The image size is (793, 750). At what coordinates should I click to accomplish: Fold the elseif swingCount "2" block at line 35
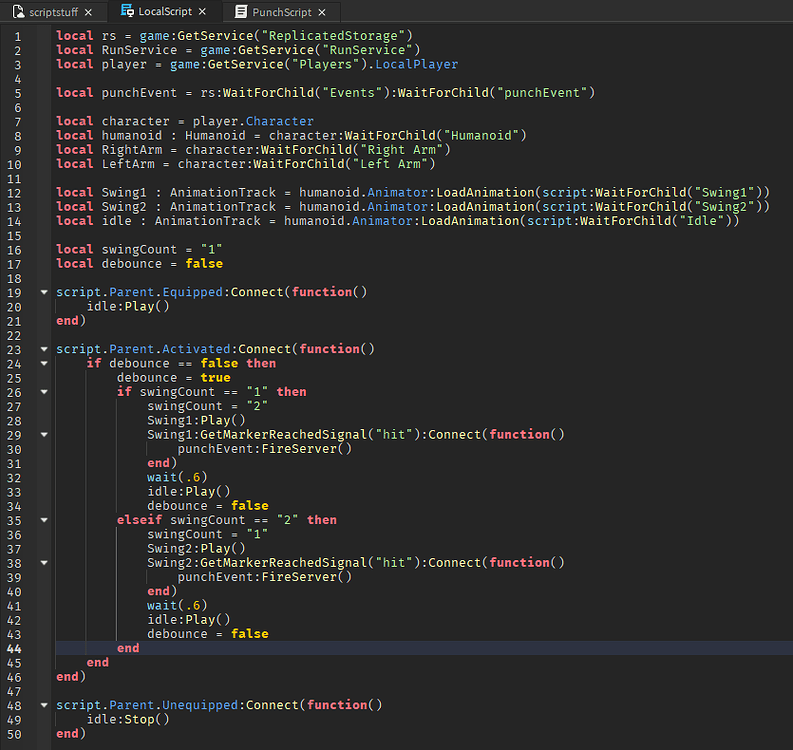pos(44,520)
